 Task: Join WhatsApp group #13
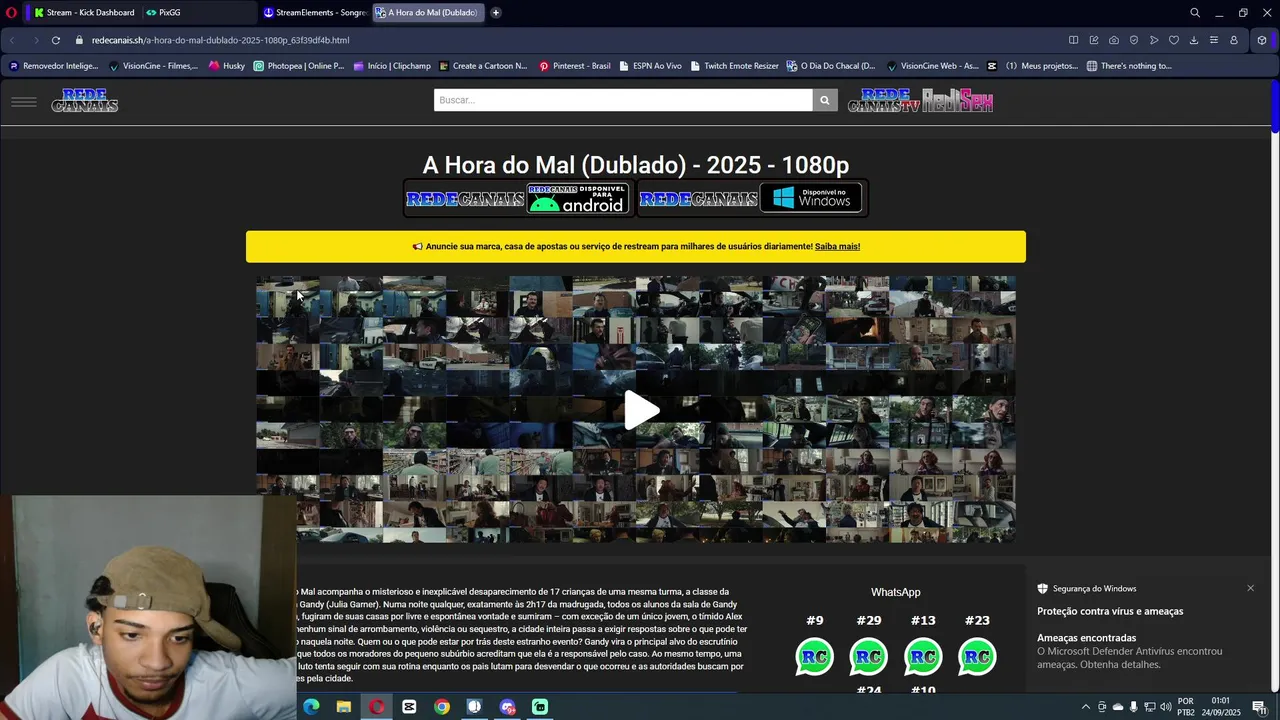tap(922, 657)
